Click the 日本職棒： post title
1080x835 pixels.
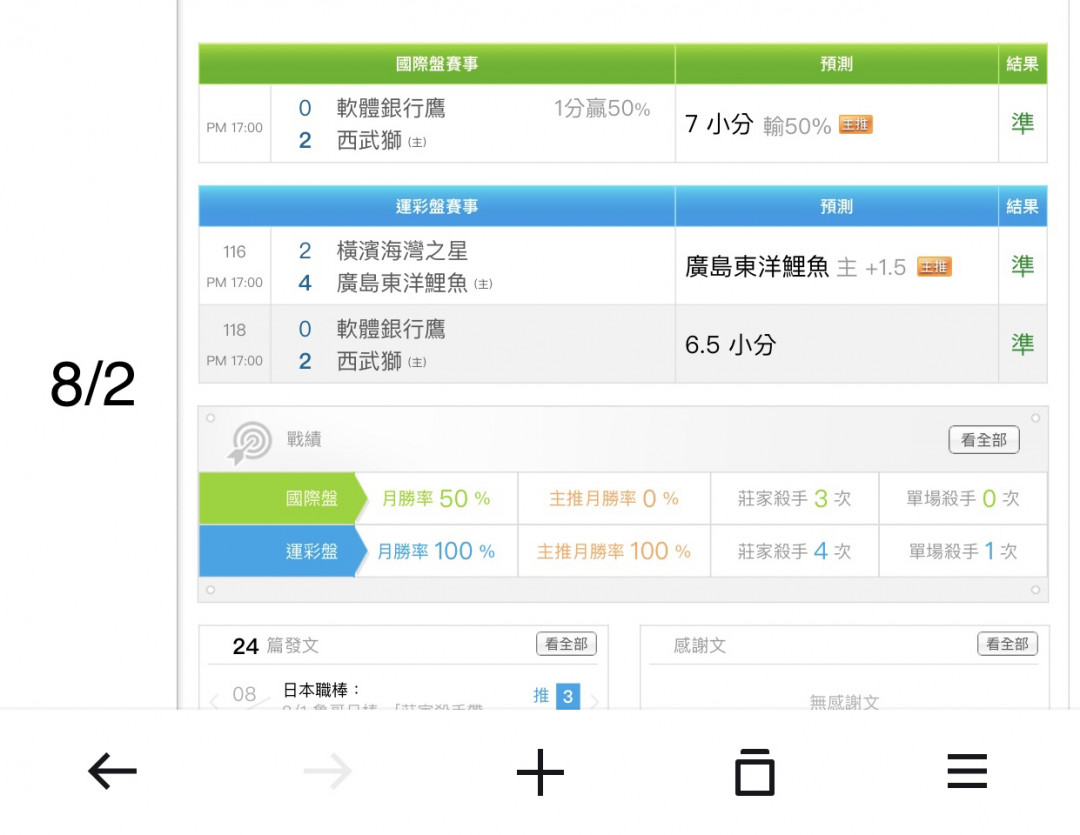click(322, 690)
